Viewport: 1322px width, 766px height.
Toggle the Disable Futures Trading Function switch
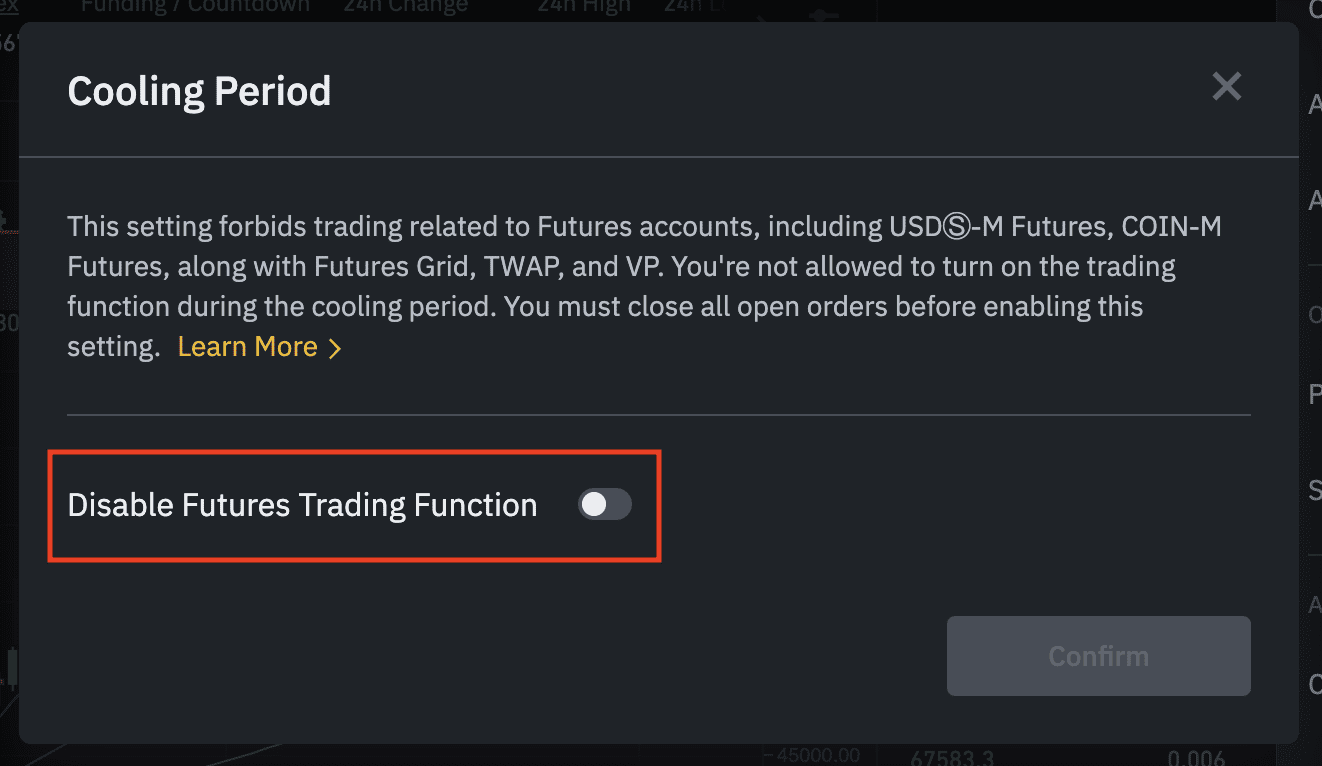(x=605, y=505)
